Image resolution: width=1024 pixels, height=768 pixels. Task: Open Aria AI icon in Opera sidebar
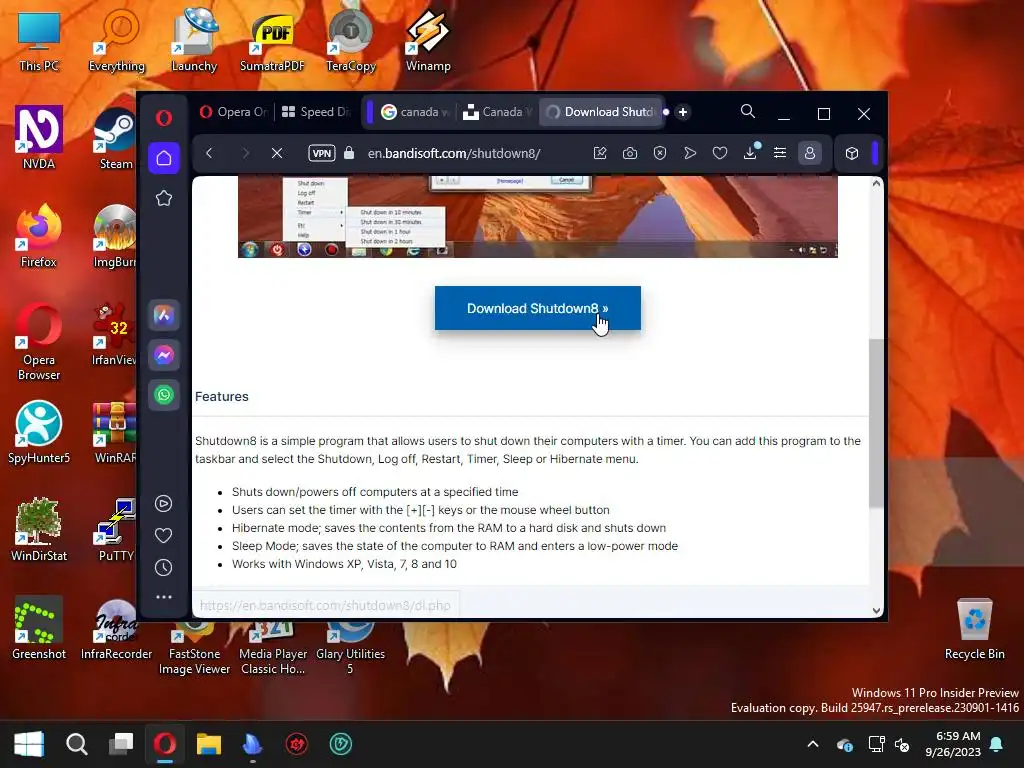pos(164,315)
